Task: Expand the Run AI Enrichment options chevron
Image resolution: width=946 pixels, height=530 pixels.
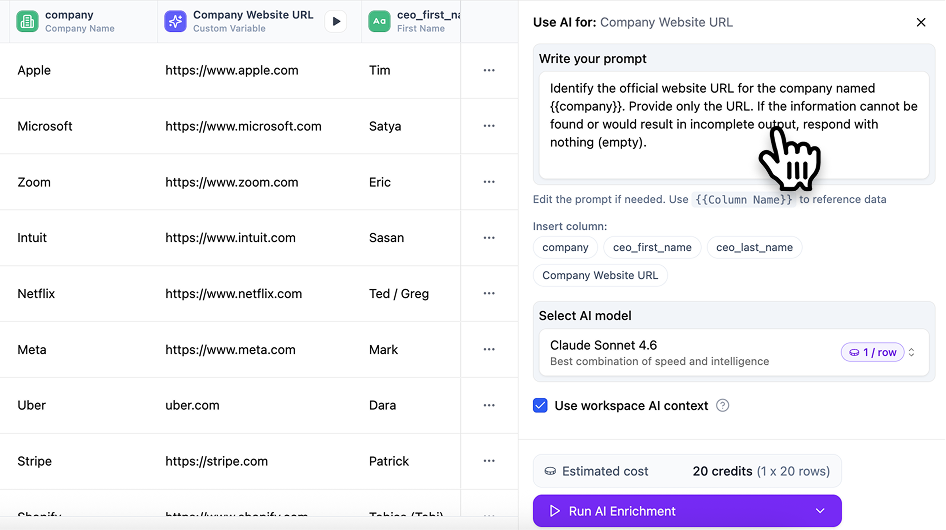Action: tap(820, 511)
